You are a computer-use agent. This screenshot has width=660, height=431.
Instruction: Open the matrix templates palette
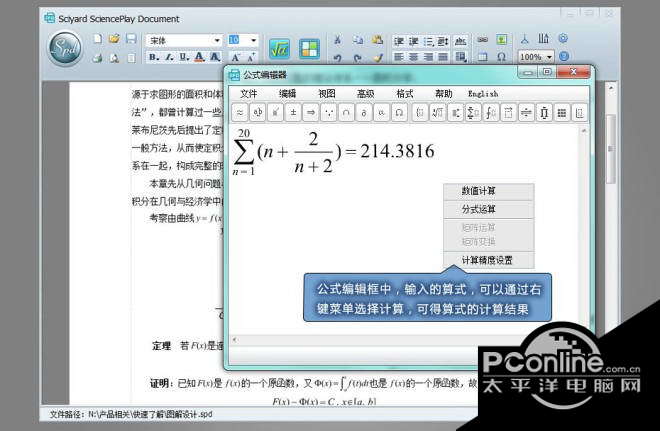561,113
